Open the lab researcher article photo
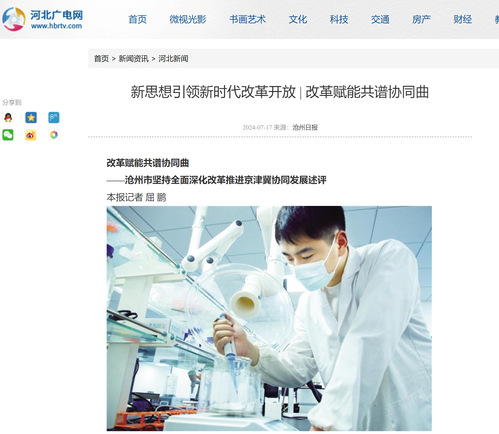 click(x=269, y=318)
